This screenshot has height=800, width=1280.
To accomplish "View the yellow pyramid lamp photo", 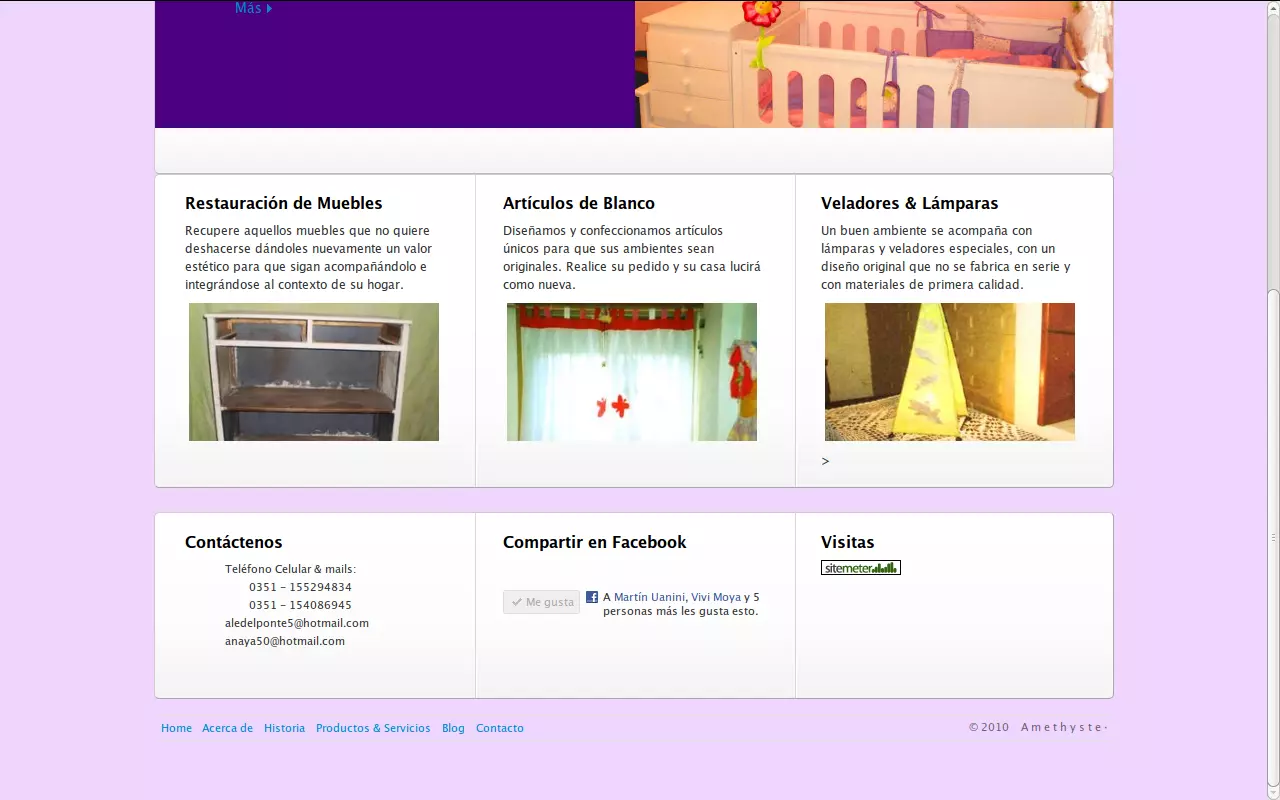I will (950, 372).
